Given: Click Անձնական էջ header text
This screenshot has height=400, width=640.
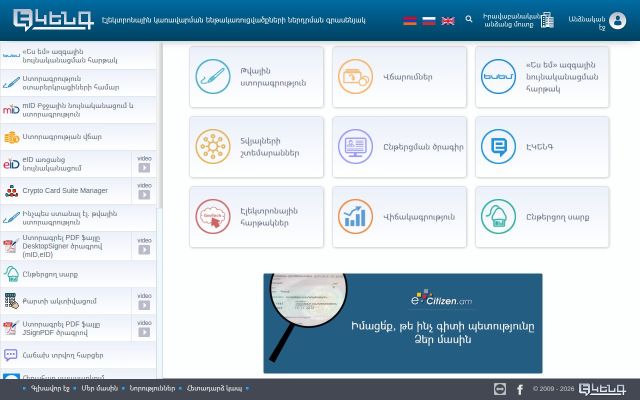Looking at the screenshot, I should 587,23.
